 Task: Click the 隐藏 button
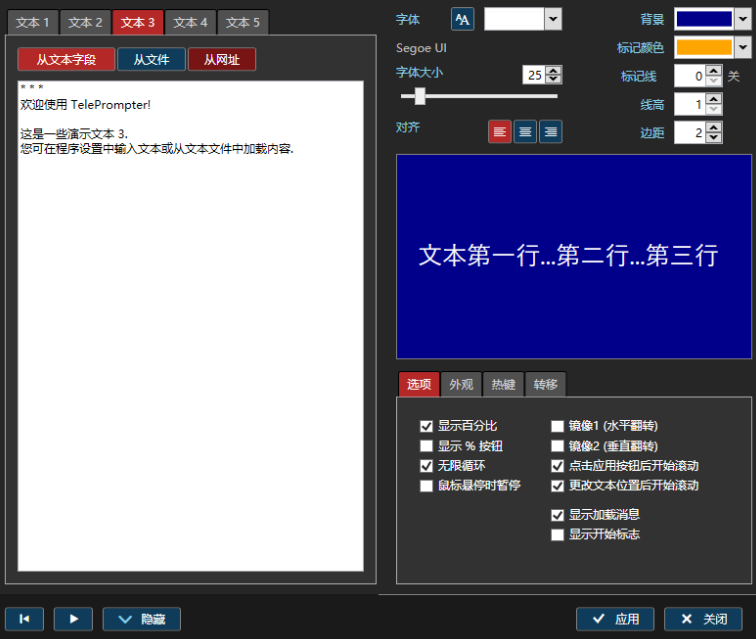142,619
